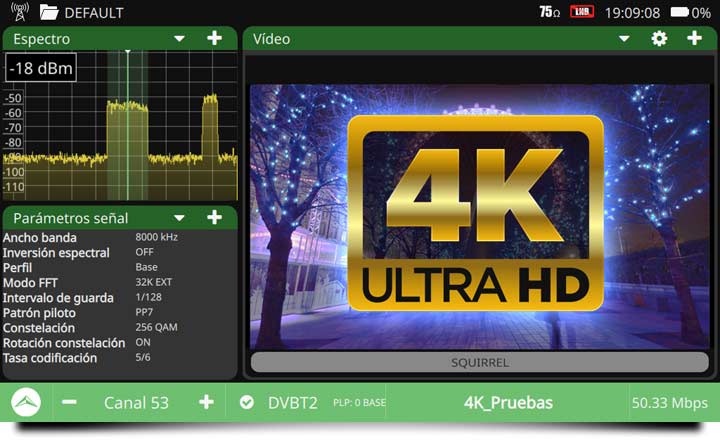
Task: Click the 4K Ultra HD video preview
Action: (479, 217)
